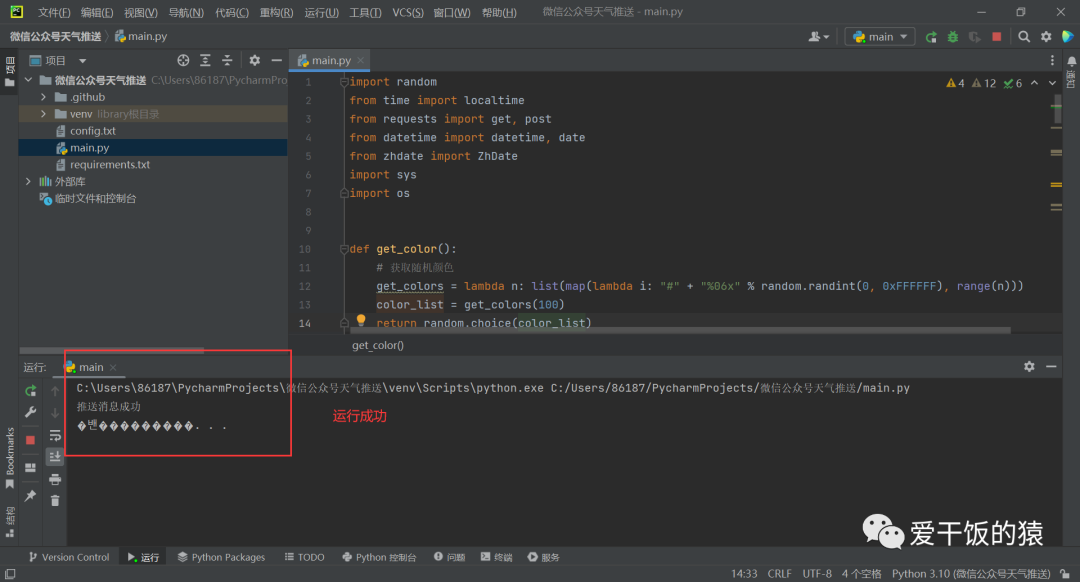
Task: Go to next highlighted error arrow
Action: coord(1052,83)
